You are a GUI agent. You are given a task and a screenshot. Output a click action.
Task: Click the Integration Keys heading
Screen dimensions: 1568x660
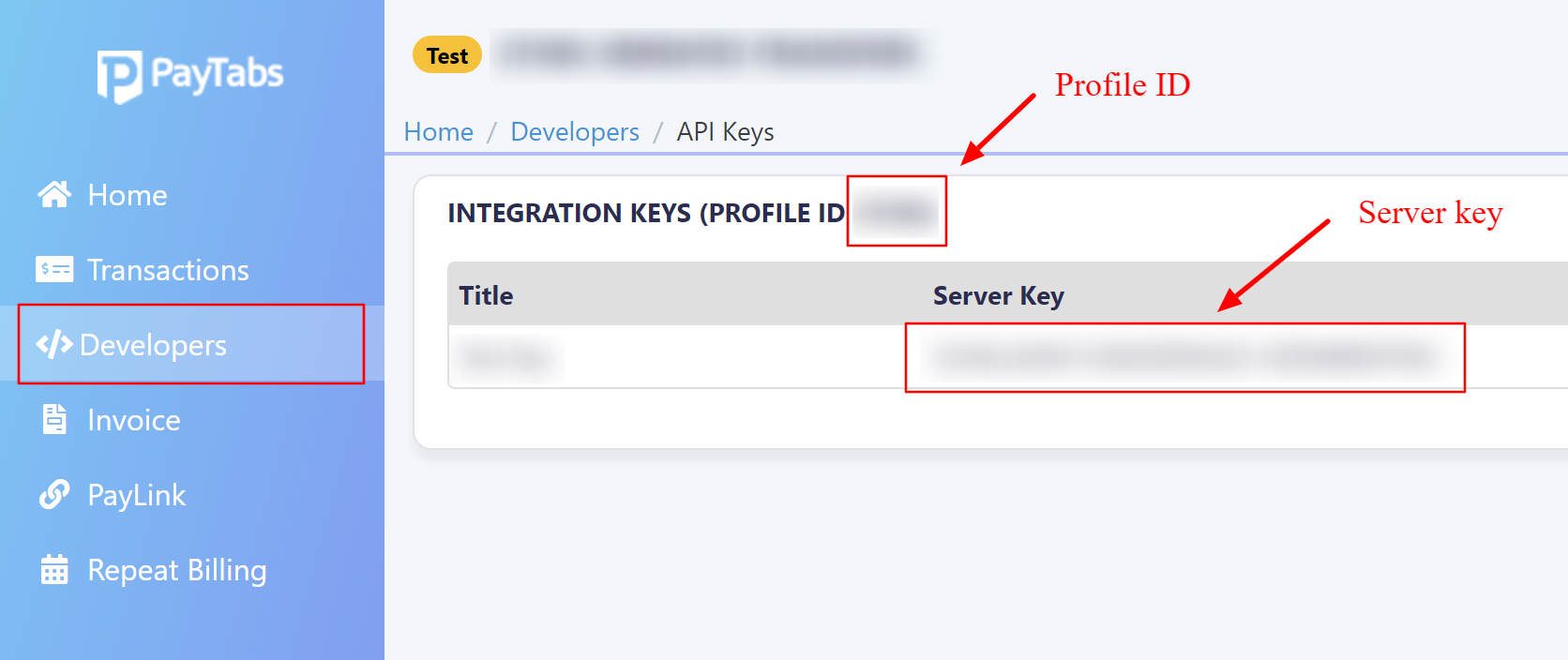[x=646, y=214]
